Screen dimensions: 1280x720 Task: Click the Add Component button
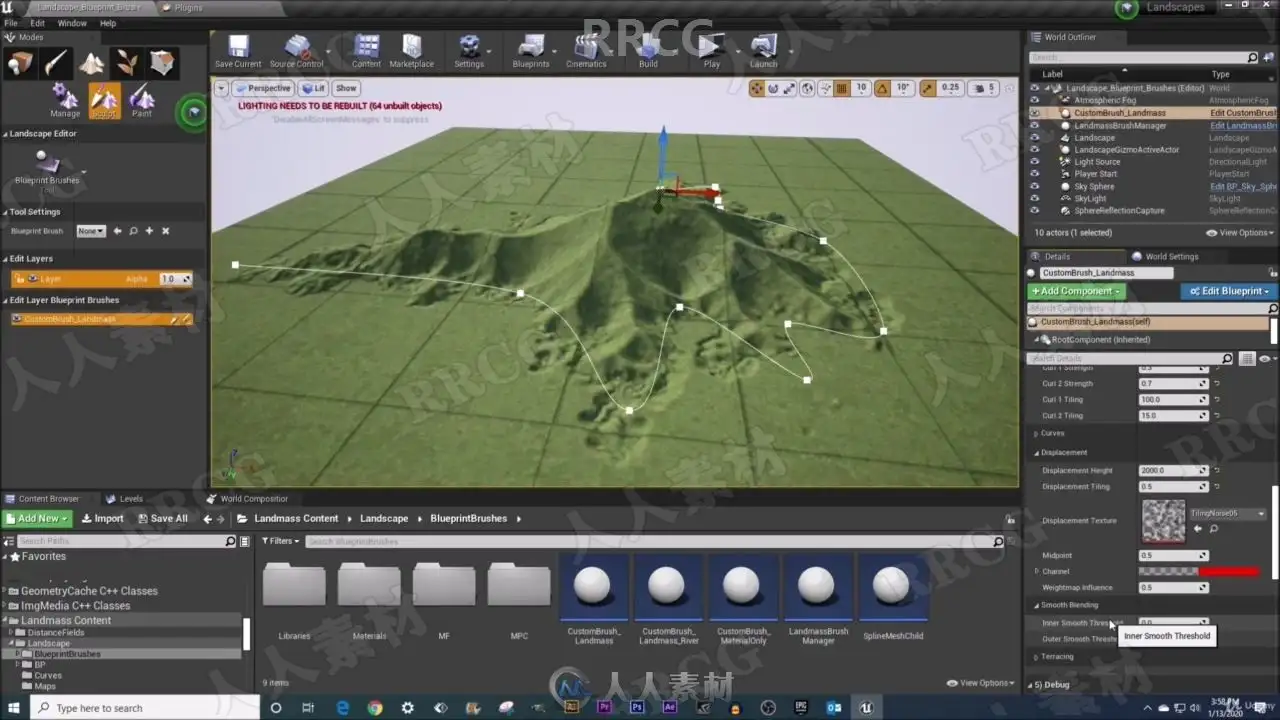1076,291
